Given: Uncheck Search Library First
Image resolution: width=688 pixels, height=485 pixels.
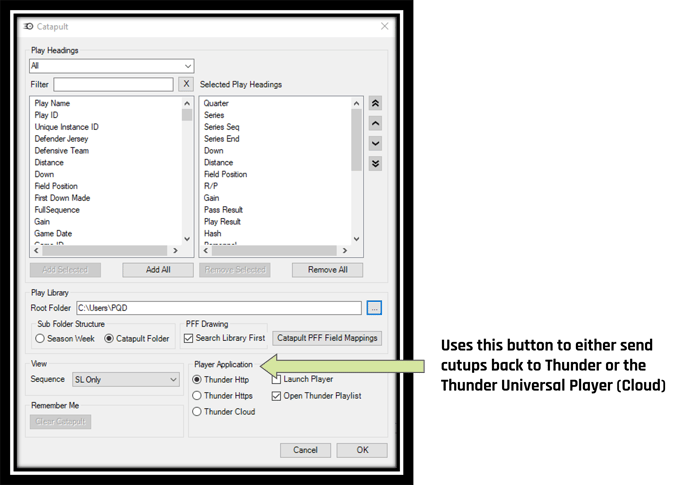Looking at the screenshot, I should click(189, 338).
